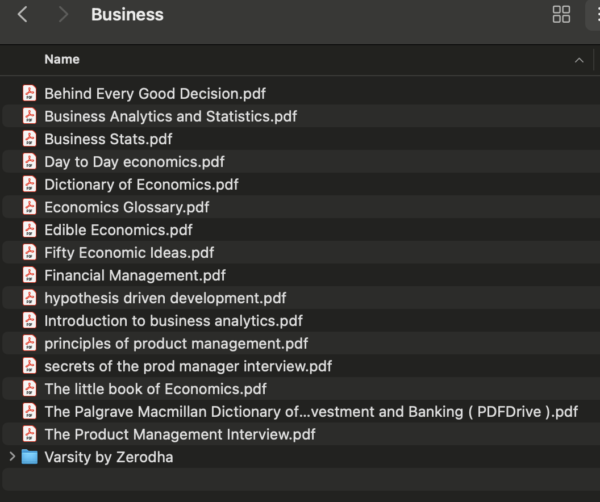Viewport: 600px width, 502px height.
Task: Click PDF icon beside Business Stats.pdf
Action: 29,139
